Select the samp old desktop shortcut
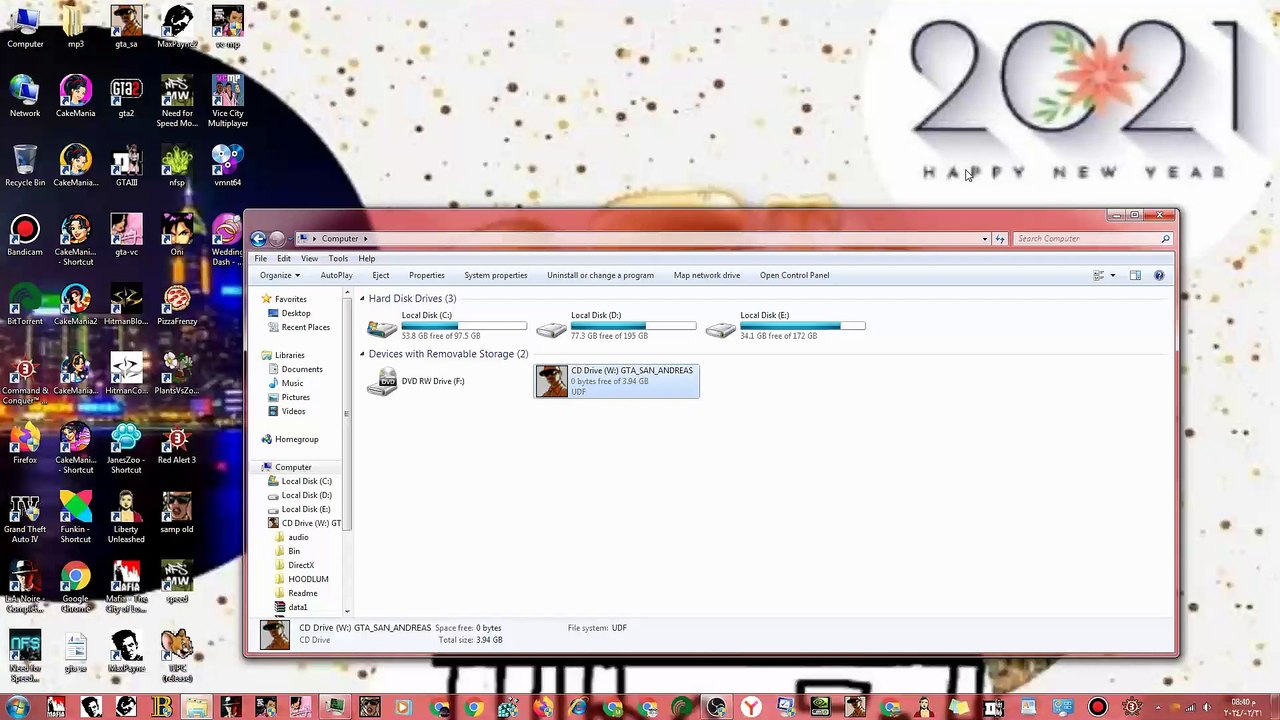Screen dimensions: 1280x720 177,513
